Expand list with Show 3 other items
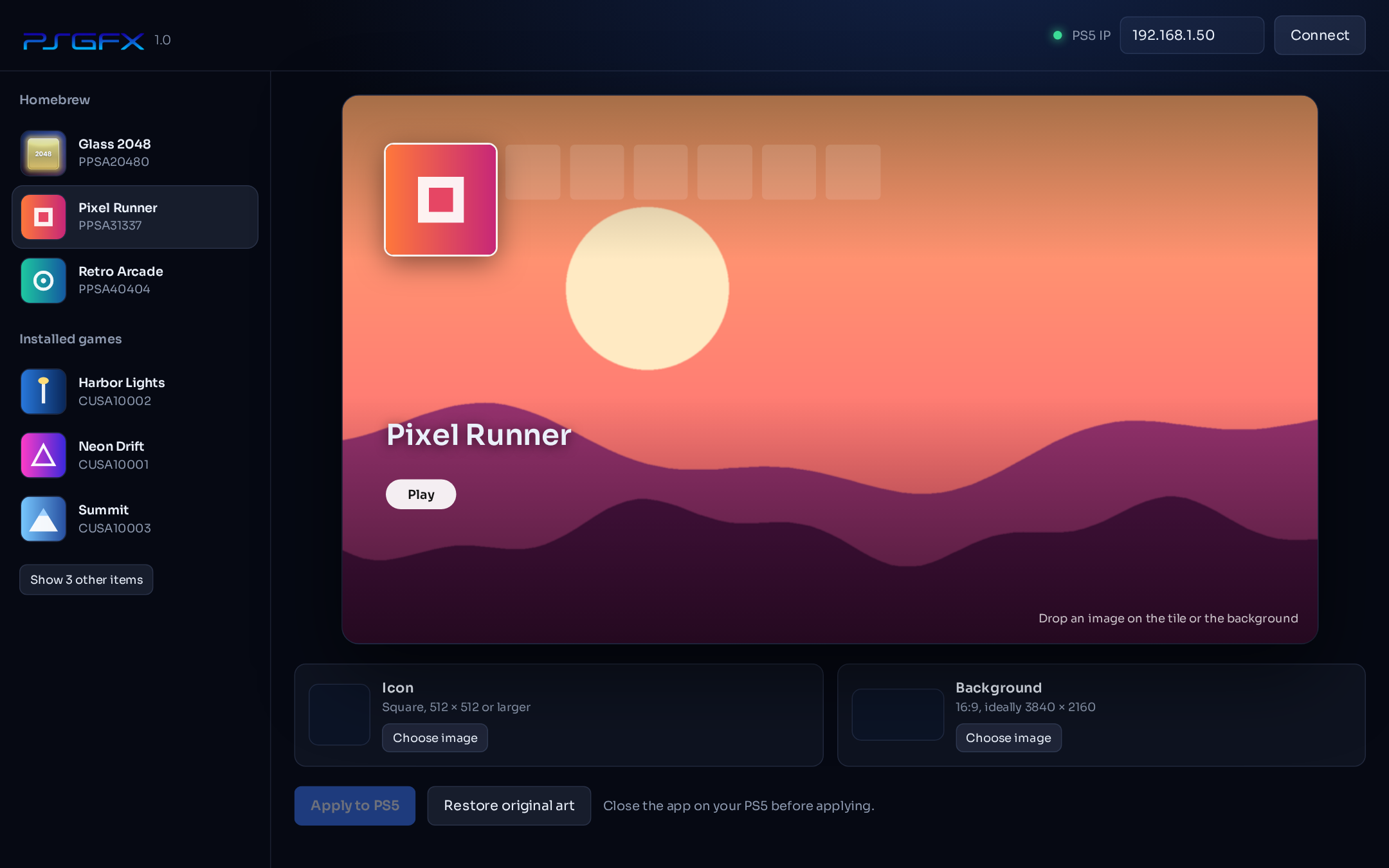This screenshot has height=868, width=1389. point(86,580)
